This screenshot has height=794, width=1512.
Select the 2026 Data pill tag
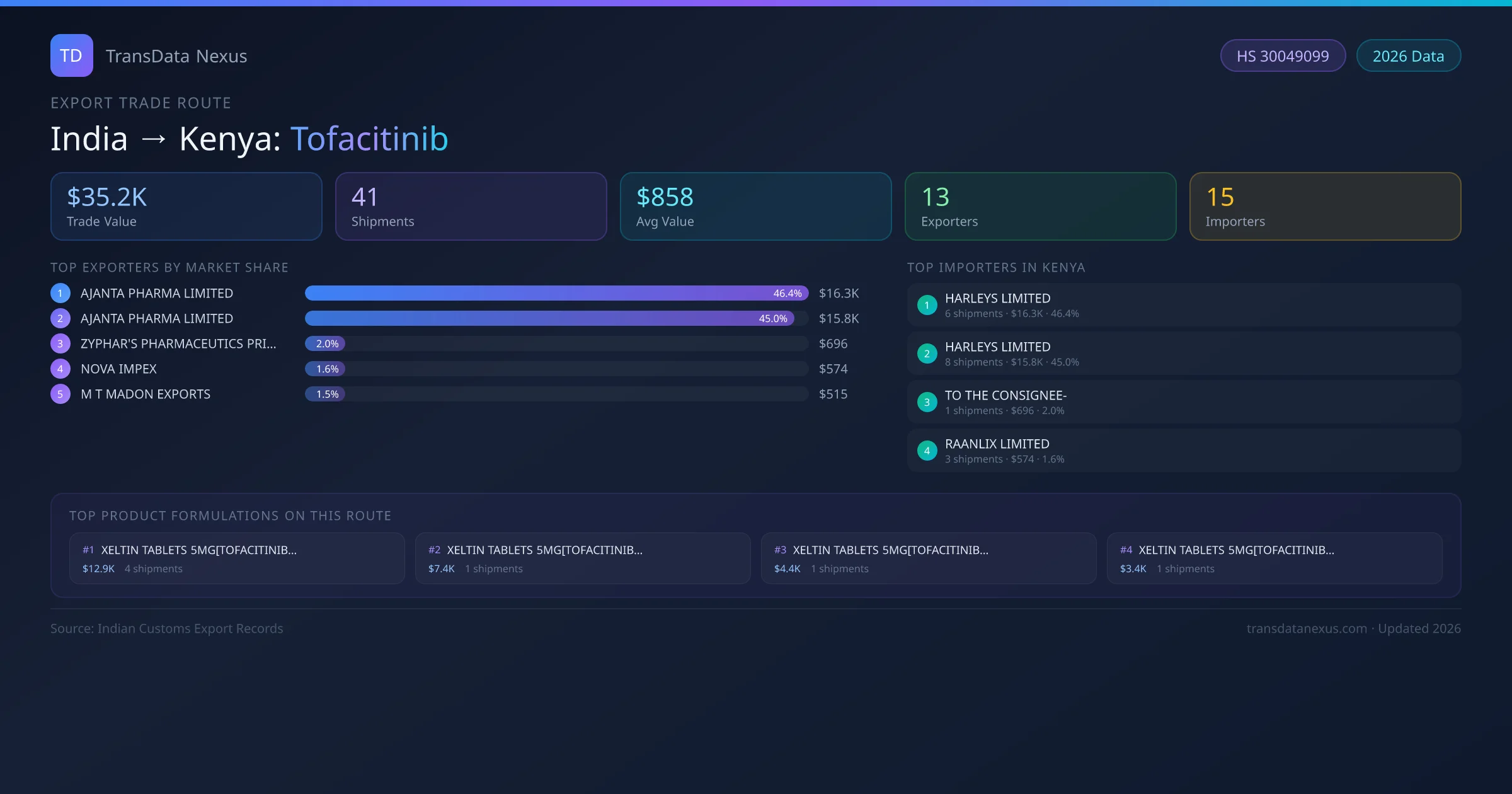pos(1408,56)
